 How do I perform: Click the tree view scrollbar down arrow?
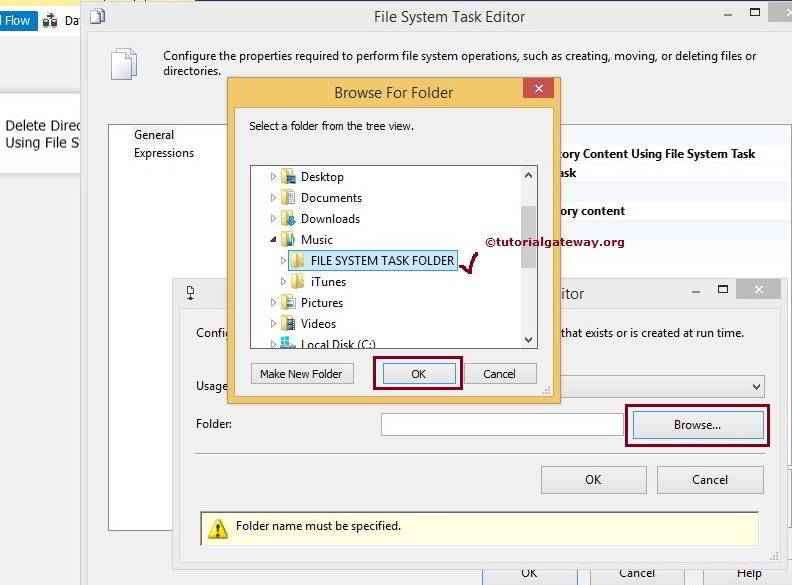click(x=529, y=340)
